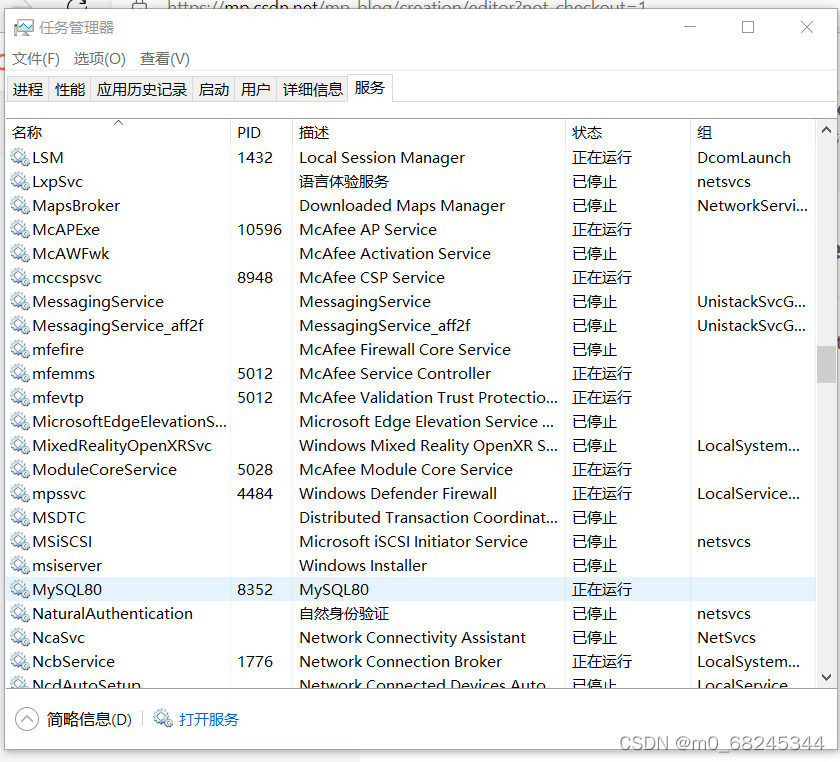
Task: Click the gear icon beside LSM service
Action: click(x=20, y=158)
